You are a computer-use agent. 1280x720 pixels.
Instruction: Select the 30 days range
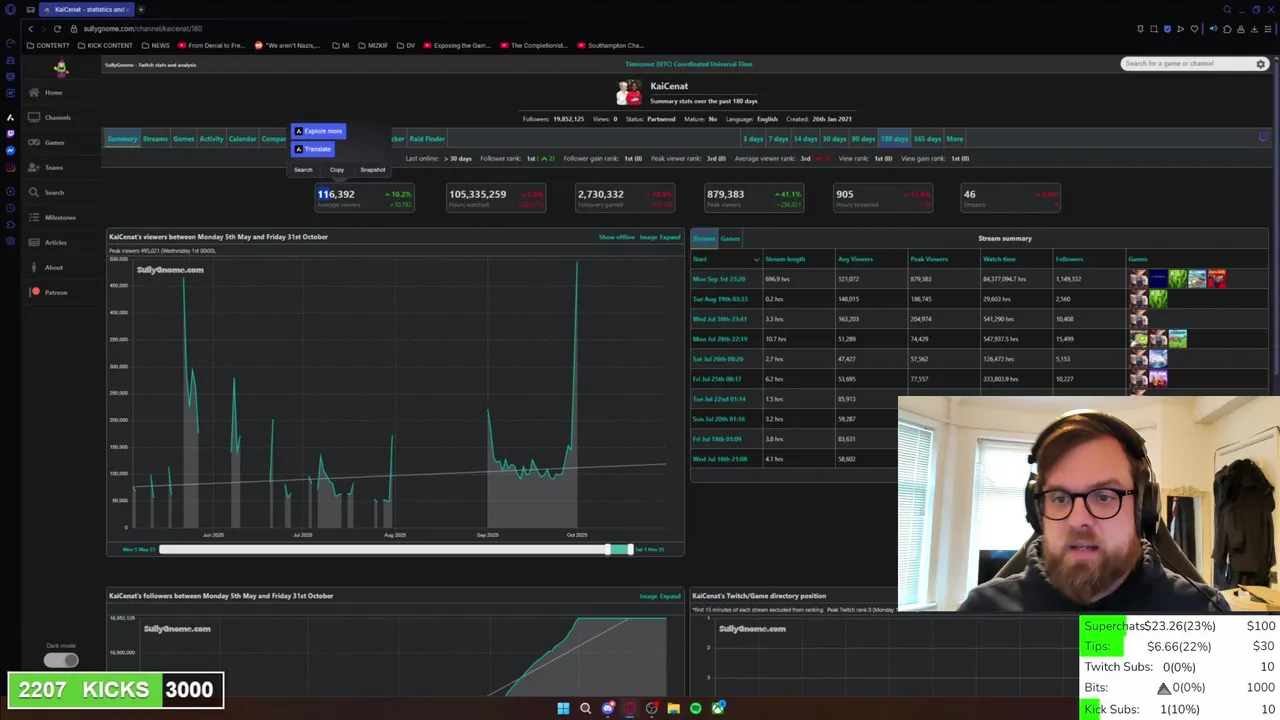click(834, 139)
